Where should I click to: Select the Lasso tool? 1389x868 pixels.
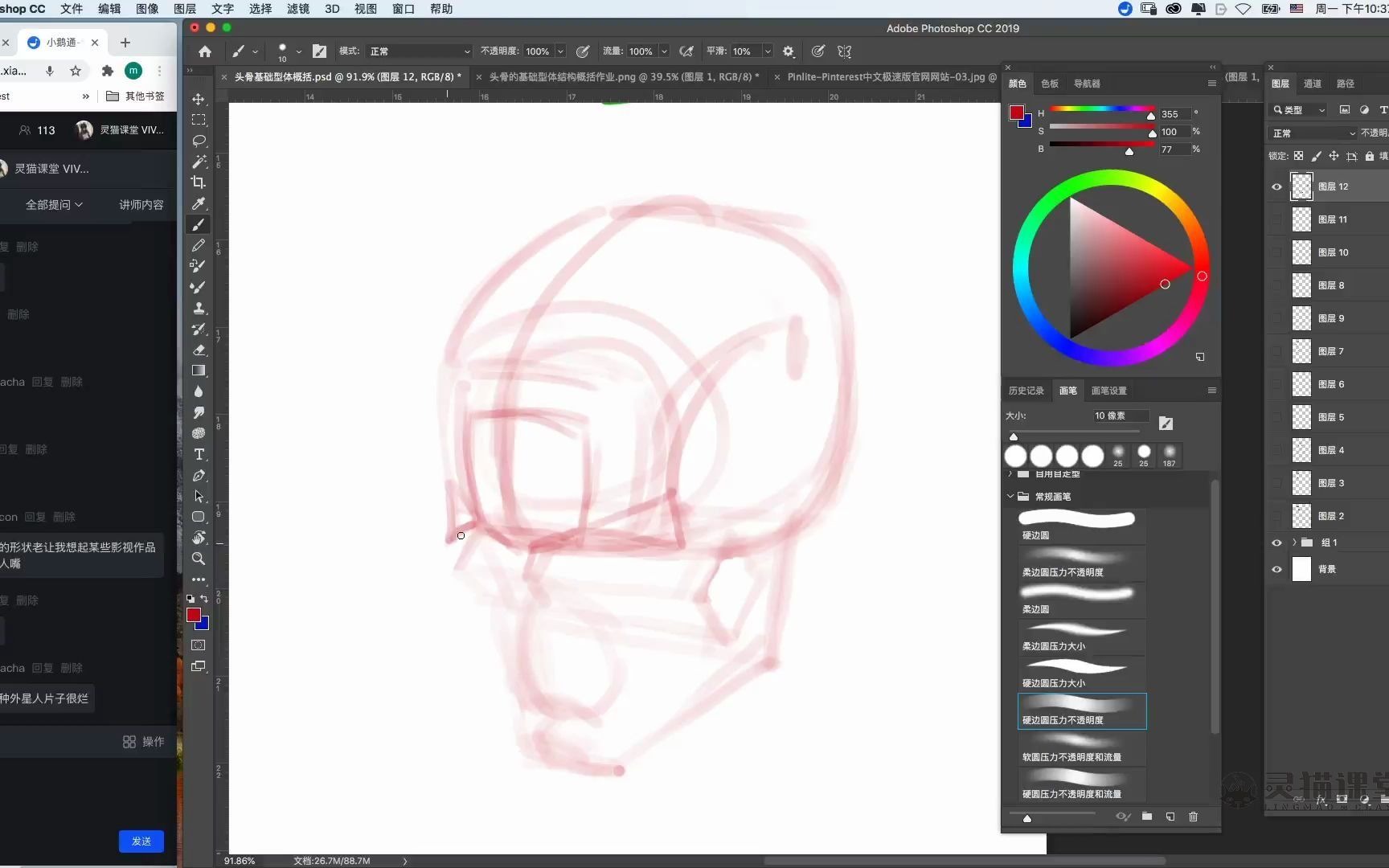pyautogui.click(x=199, y=141)
